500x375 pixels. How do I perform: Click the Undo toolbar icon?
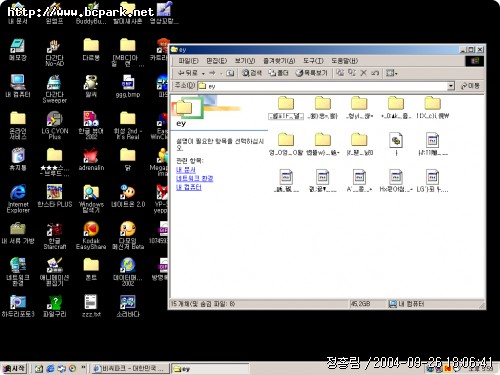(375, 73)
